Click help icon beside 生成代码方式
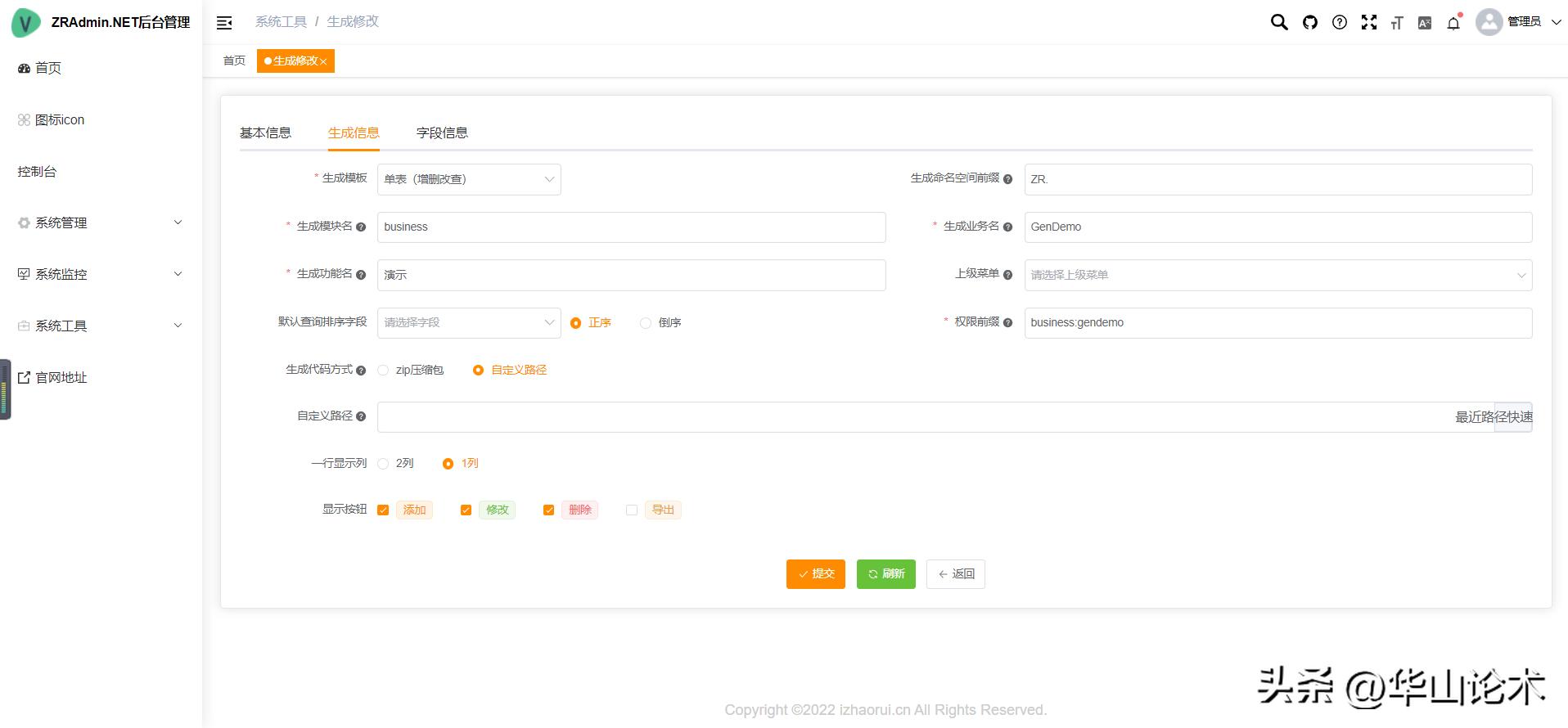 [361, 371]
